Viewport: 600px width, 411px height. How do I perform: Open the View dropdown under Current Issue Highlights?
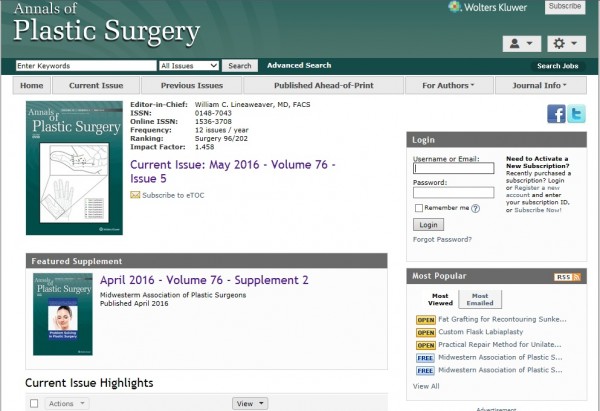pyautogui.click(x=250, y=404)
